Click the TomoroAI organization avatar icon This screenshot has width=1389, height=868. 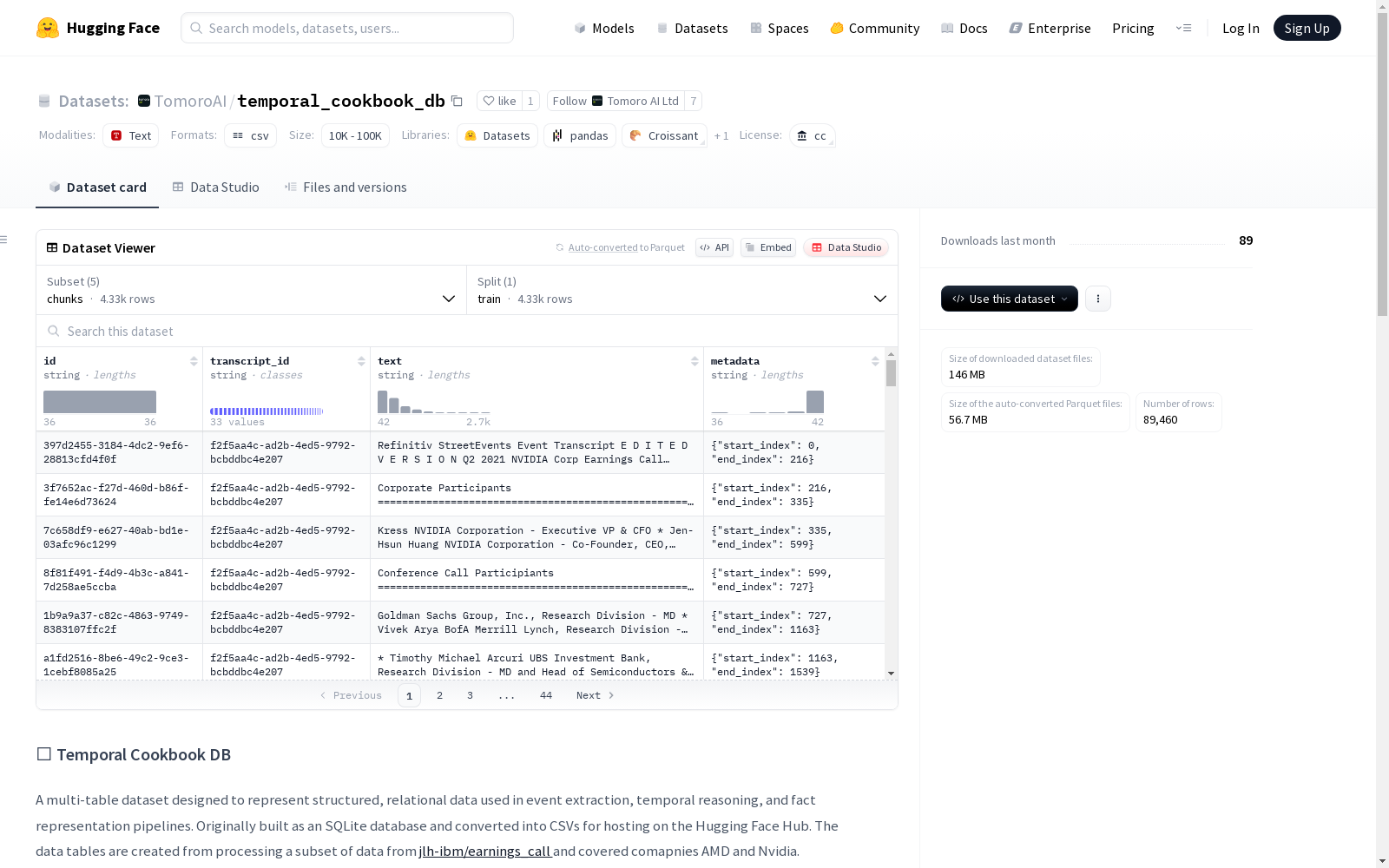(x=144, y=101)
